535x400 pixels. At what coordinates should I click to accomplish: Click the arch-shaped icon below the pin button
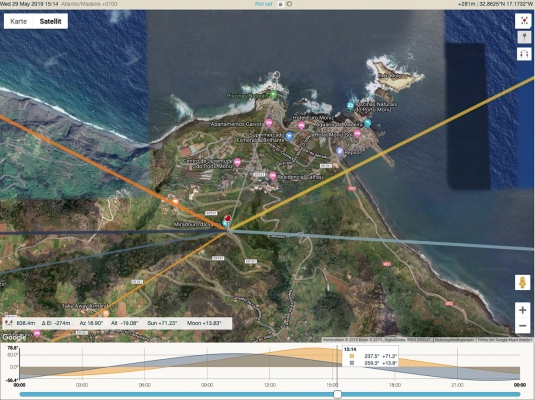click(x=524, y=54)
